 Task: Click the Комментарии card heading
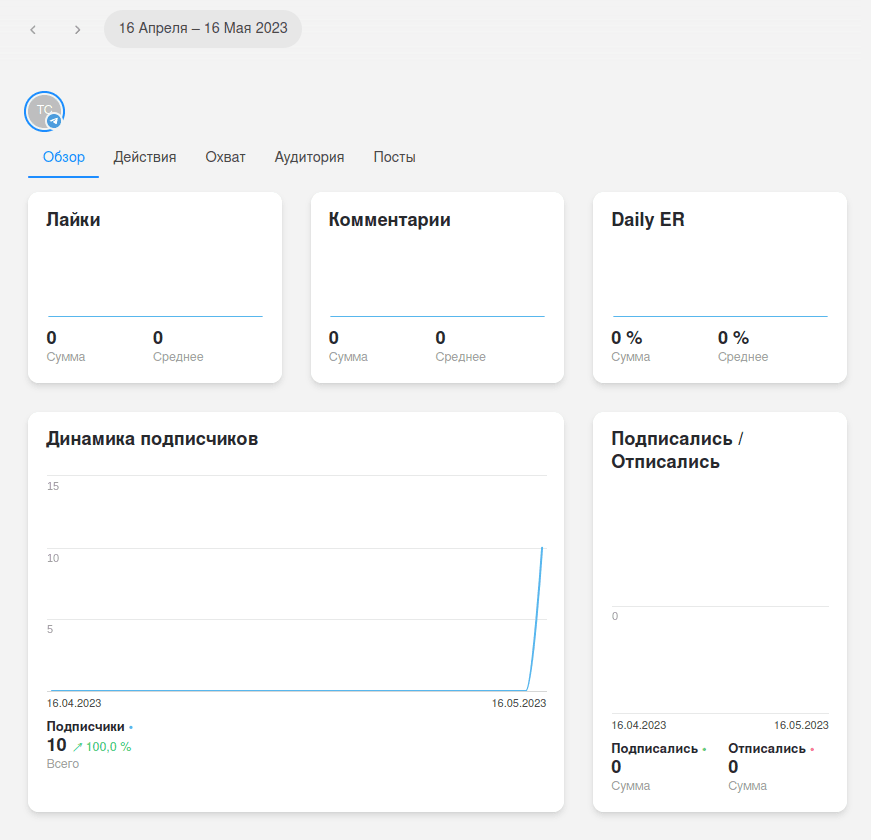click(x=389, y=220)
